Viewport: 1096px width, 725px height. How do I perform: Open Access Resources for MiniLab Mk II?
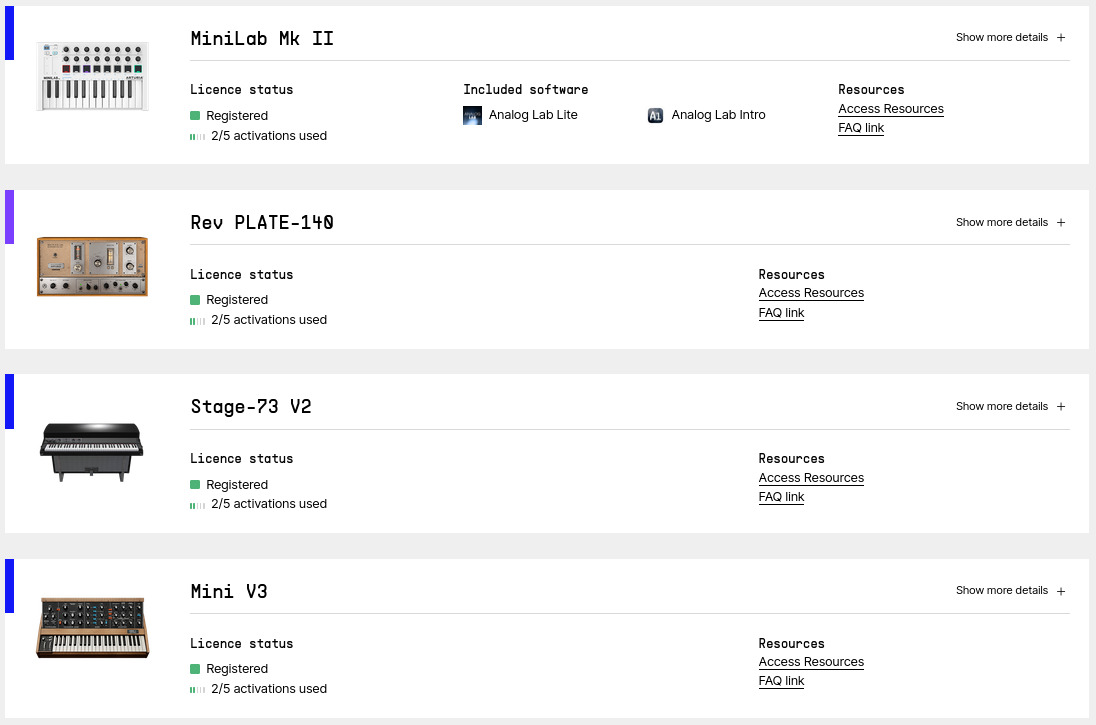[890, 109]
